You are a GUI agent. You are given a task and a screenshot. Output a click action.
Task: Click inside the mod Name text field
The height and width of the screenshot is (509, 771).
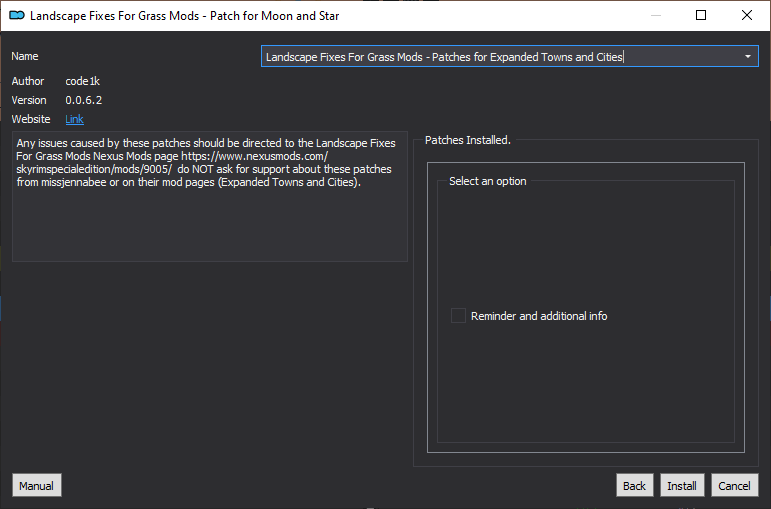(501, 57)
